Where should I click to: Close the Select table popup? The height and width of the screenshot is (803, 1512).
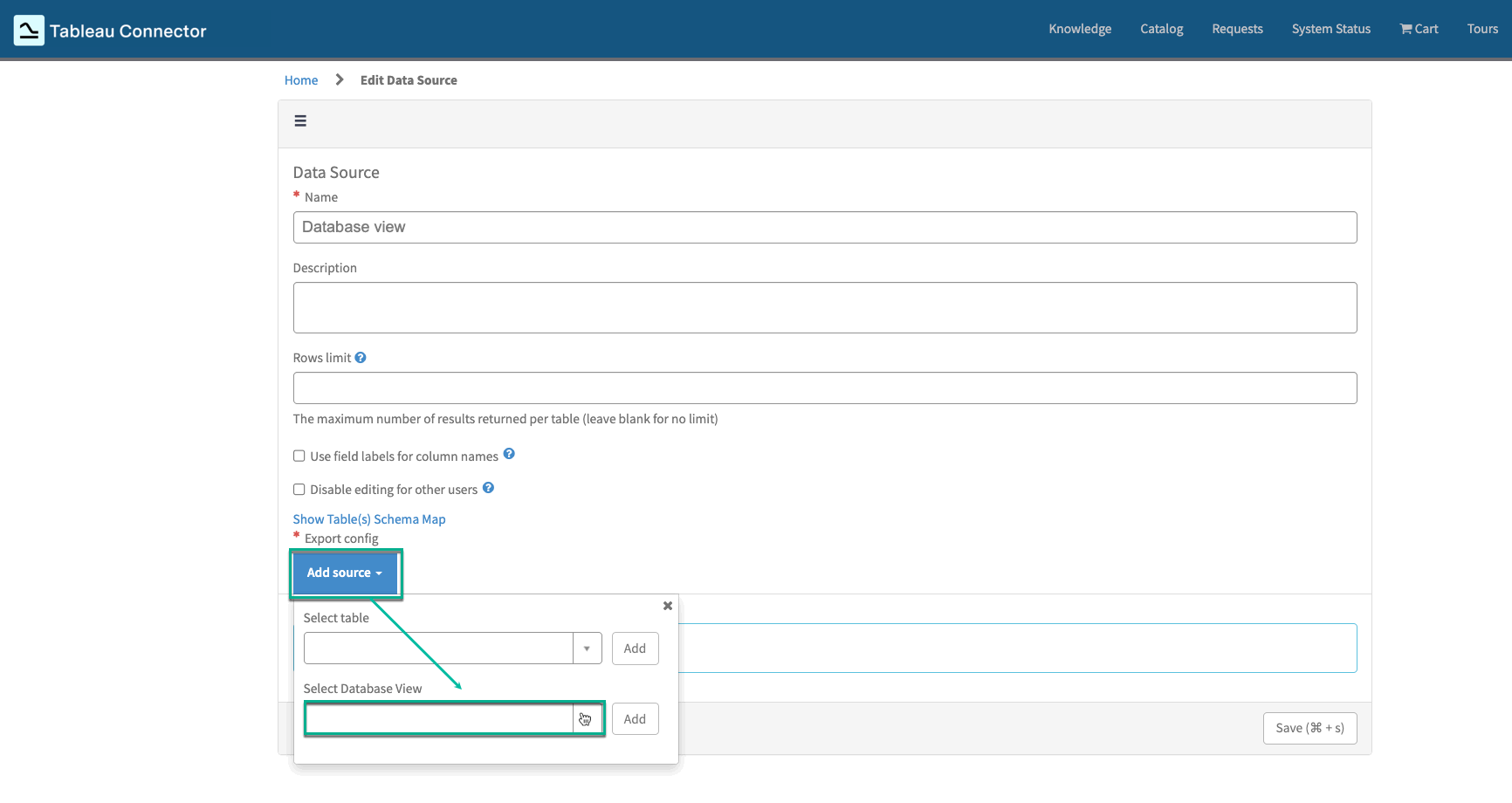click(x=667, y=605)
